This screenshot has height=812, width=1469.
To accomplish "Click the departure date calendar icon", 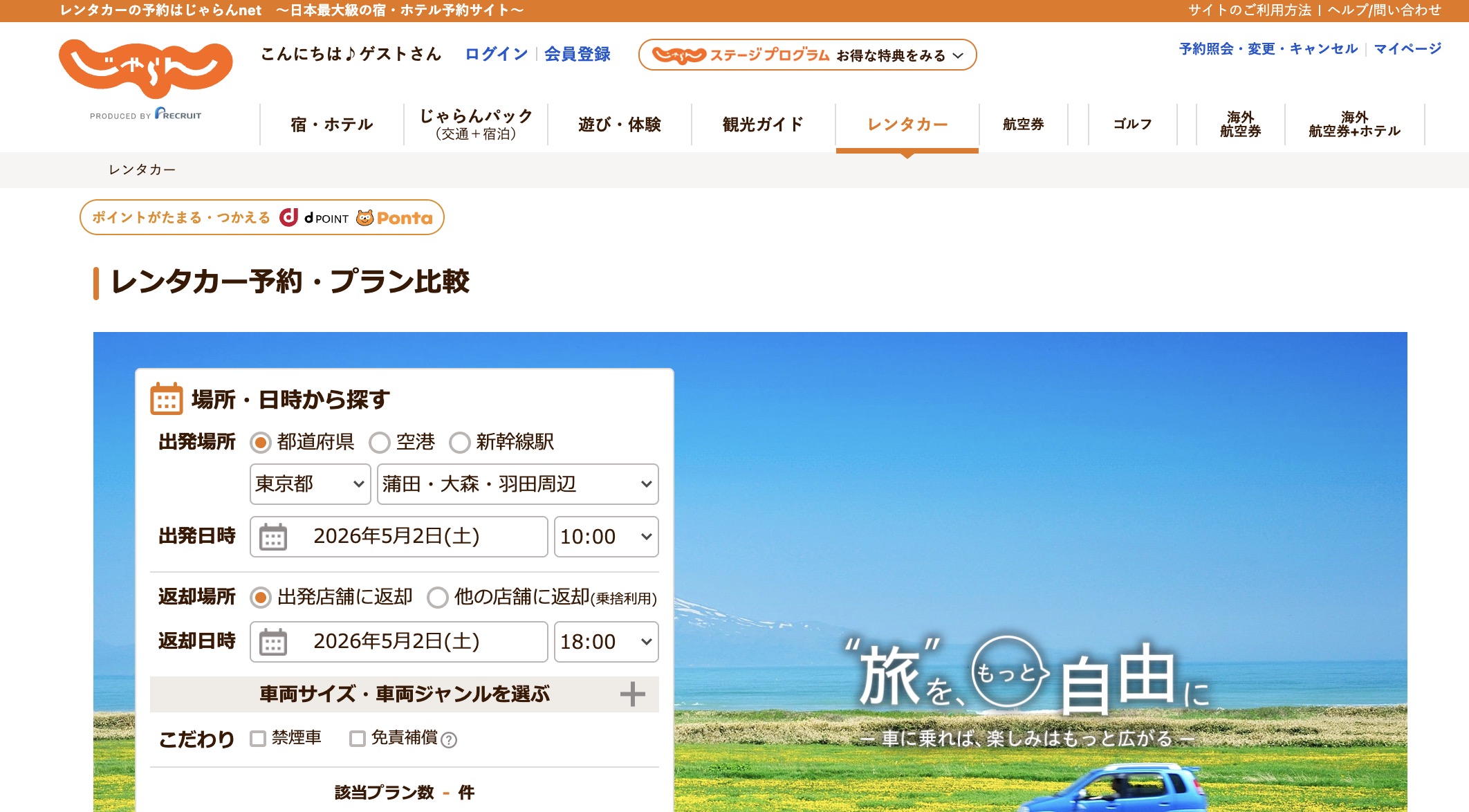I will coord(272,537).
